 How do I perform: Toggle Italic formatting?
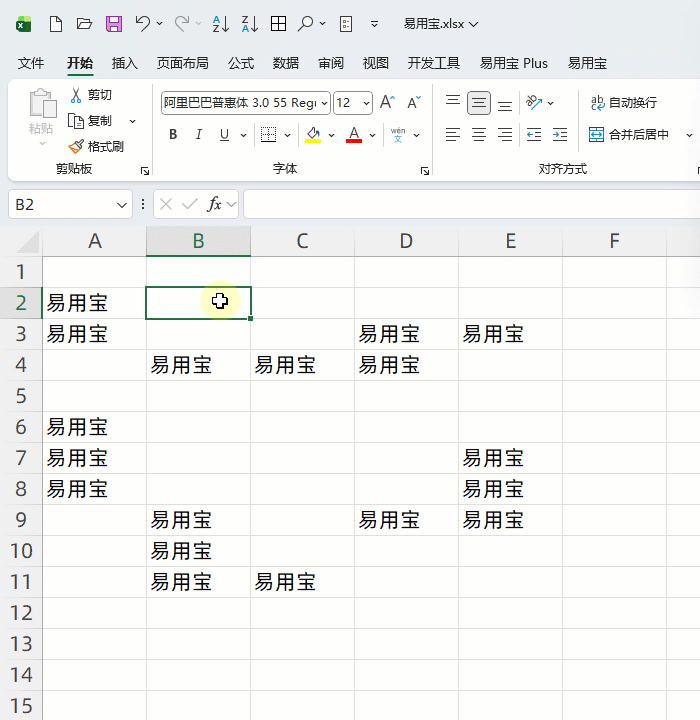pos(199,135)
